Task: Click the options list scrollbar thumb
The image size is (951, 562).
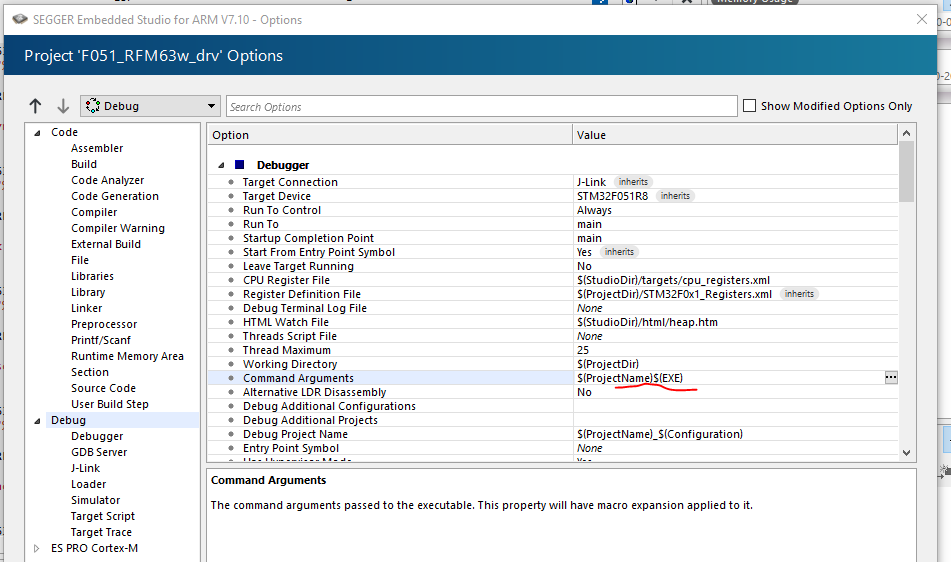Action: coord(906,172)
